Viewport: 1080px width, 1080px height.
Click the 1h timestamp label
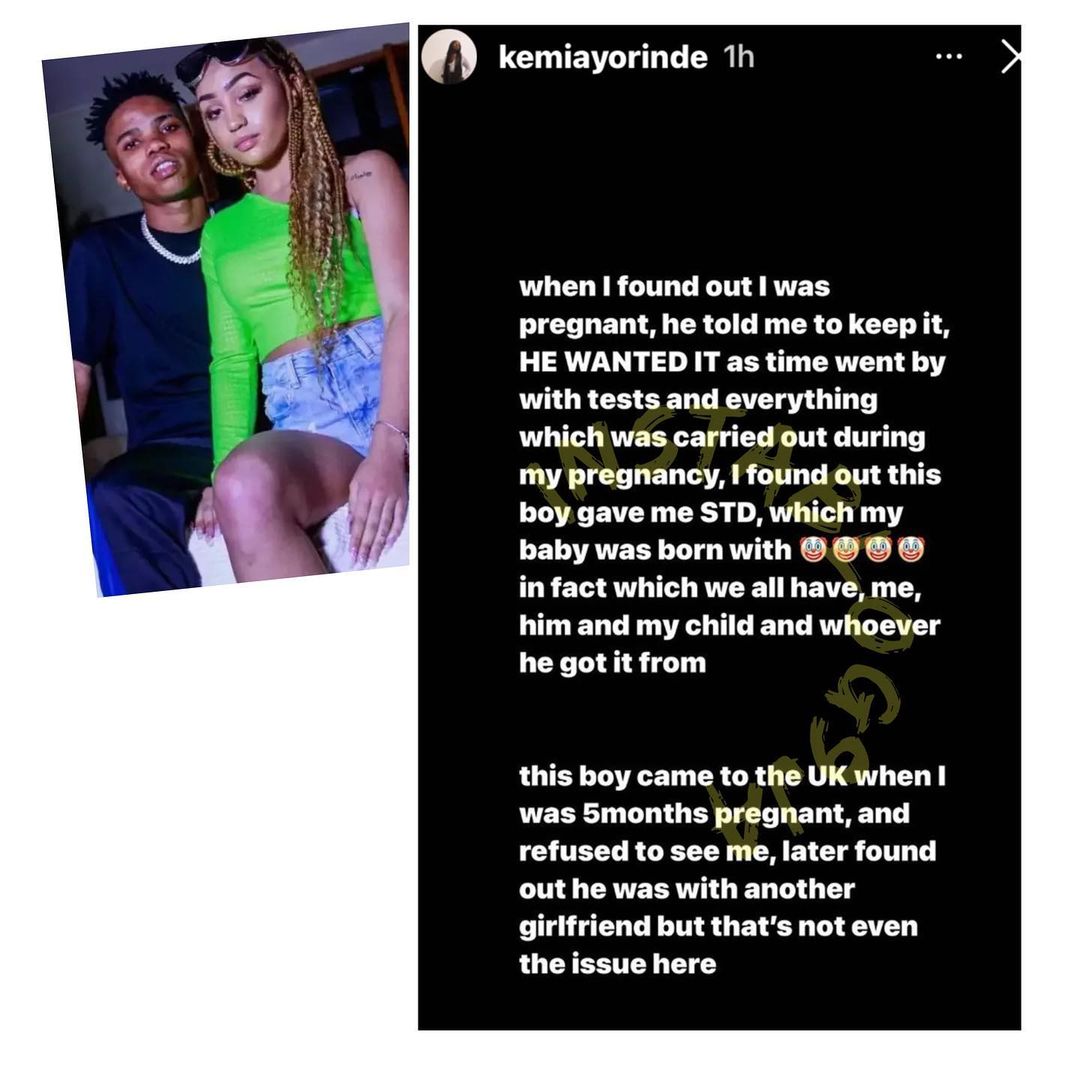tap(739, 57)
